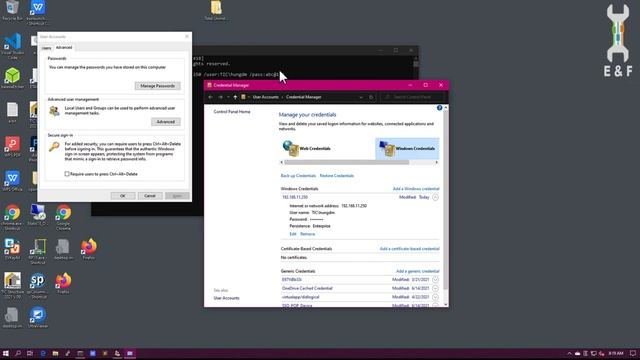Click Remove under 192.168.11.250 credential

point(307,234)
